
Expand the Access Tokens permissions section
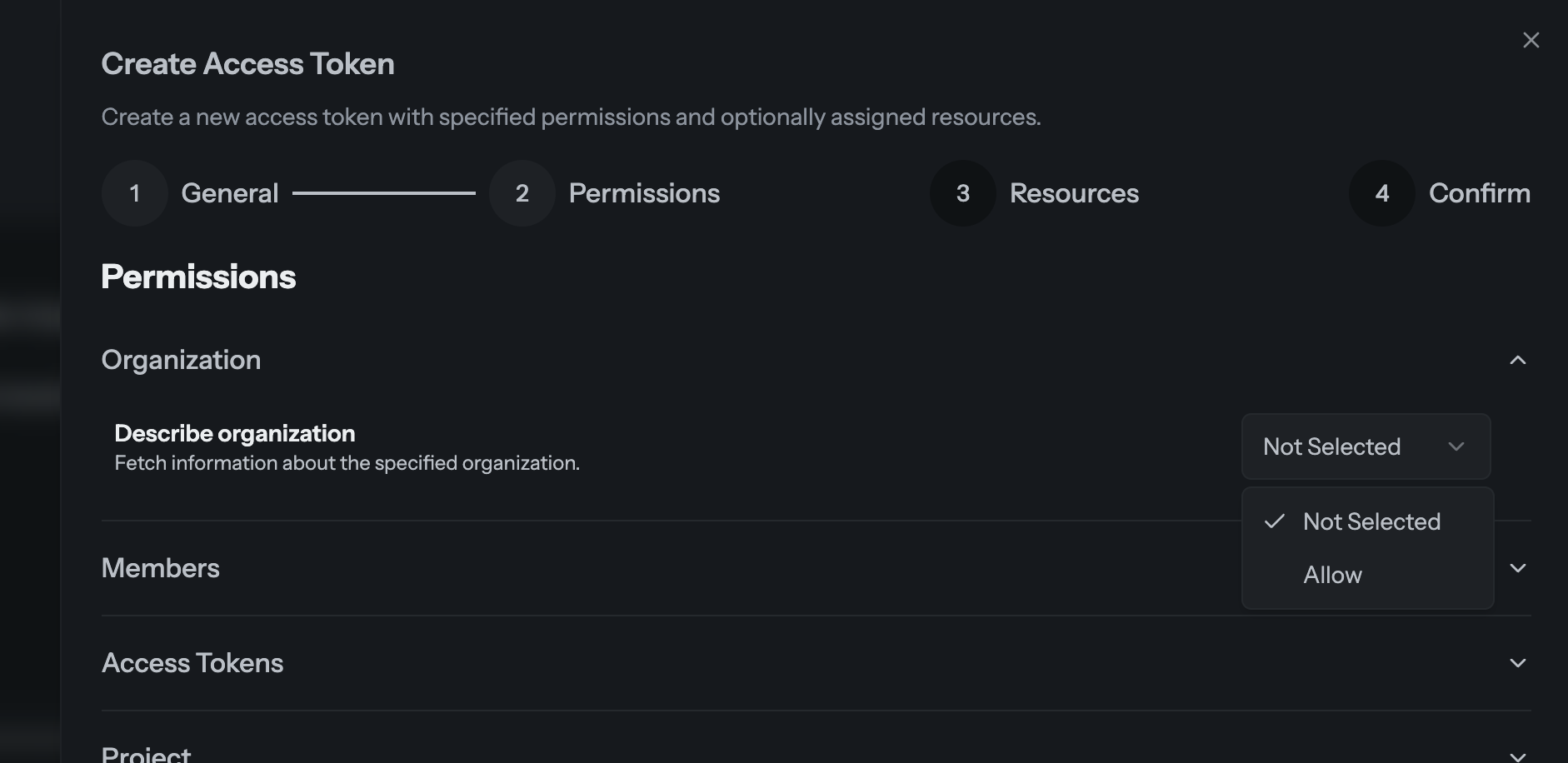point(1516,662)
